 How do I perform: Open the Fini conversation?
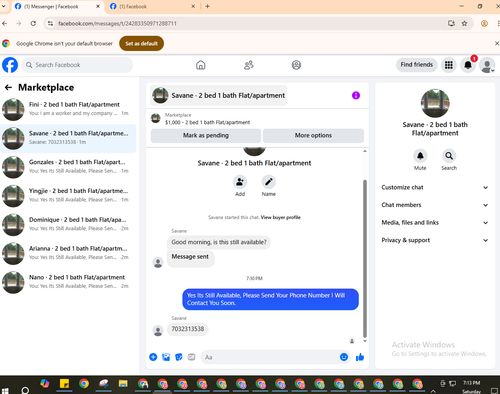tap(68, 109)
